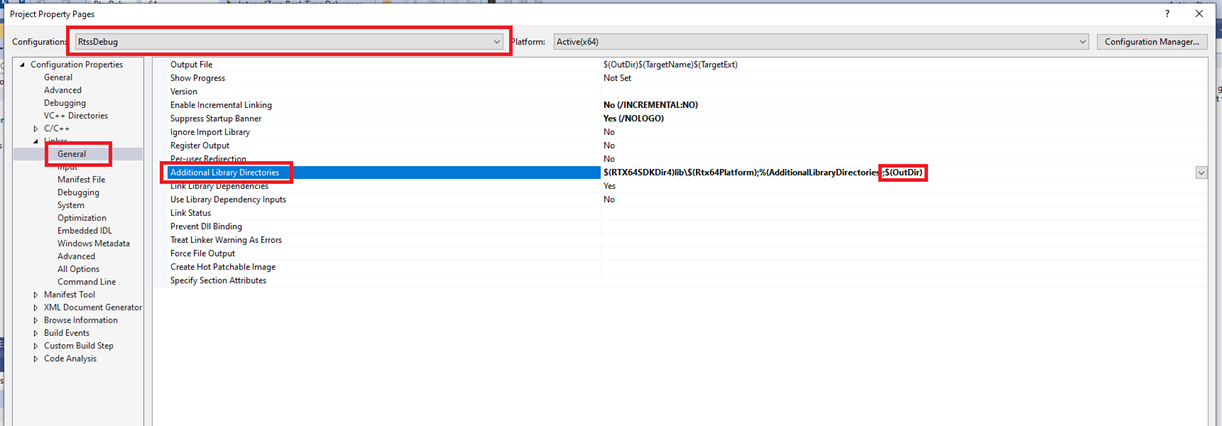Select the Link Library Dependencies property
The image size is (1222, 426).
[x=219, y=186]
